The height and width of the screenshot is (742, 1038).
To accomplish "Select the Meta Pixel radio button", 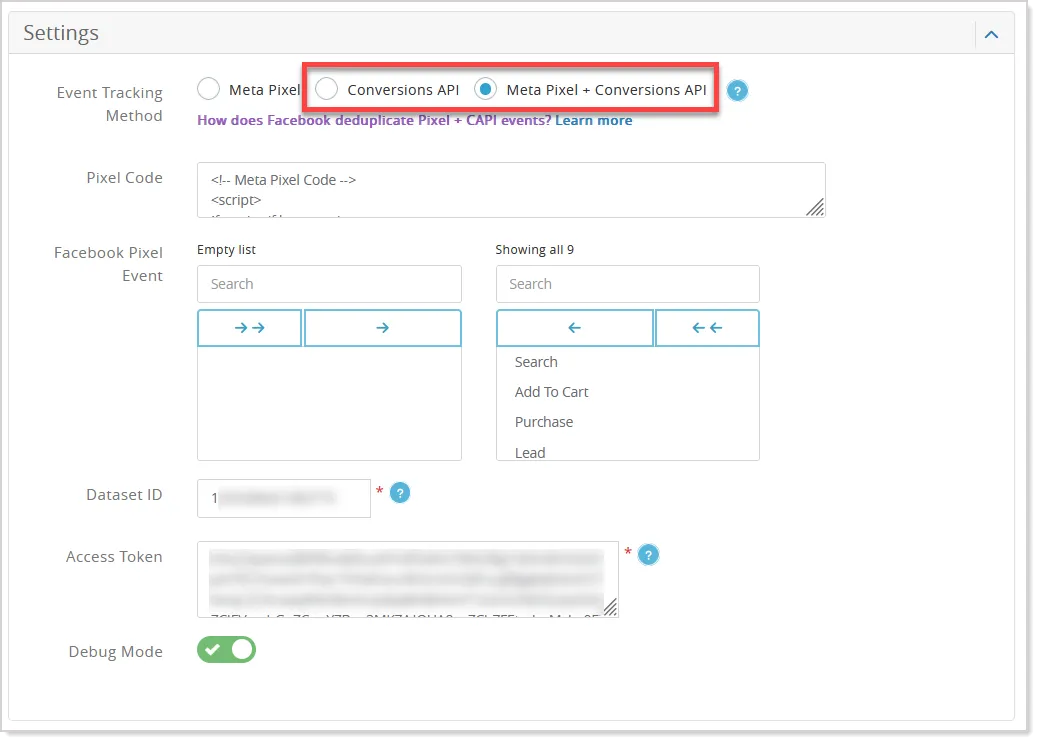I will [209, 89].
